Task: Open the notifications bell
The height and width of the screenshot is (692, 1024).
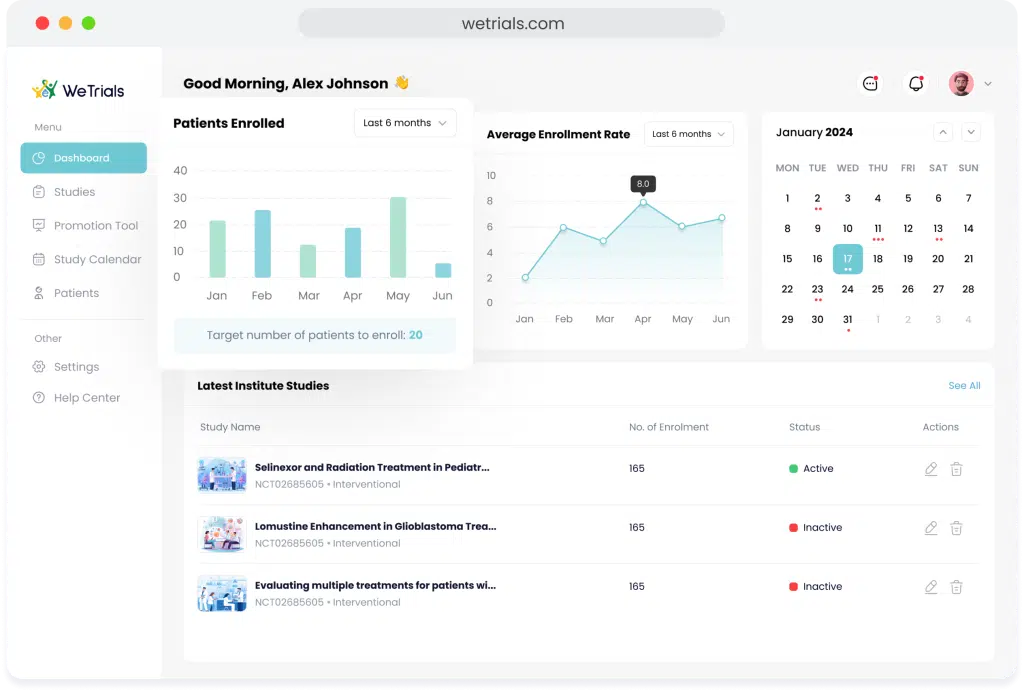Action: pyautogui.click(x=916, y=84)
